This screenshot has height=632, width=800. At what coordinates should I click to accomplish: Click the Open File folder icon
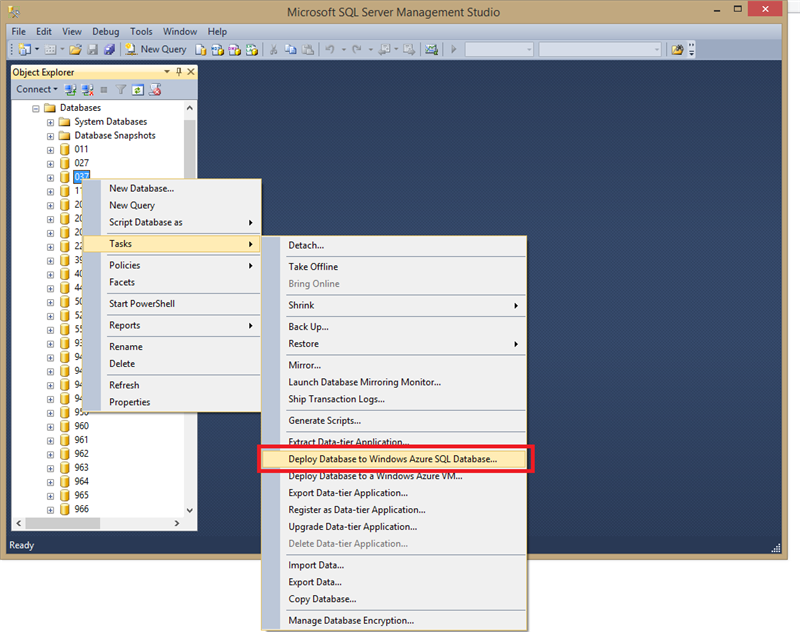(x=76, y=49)
